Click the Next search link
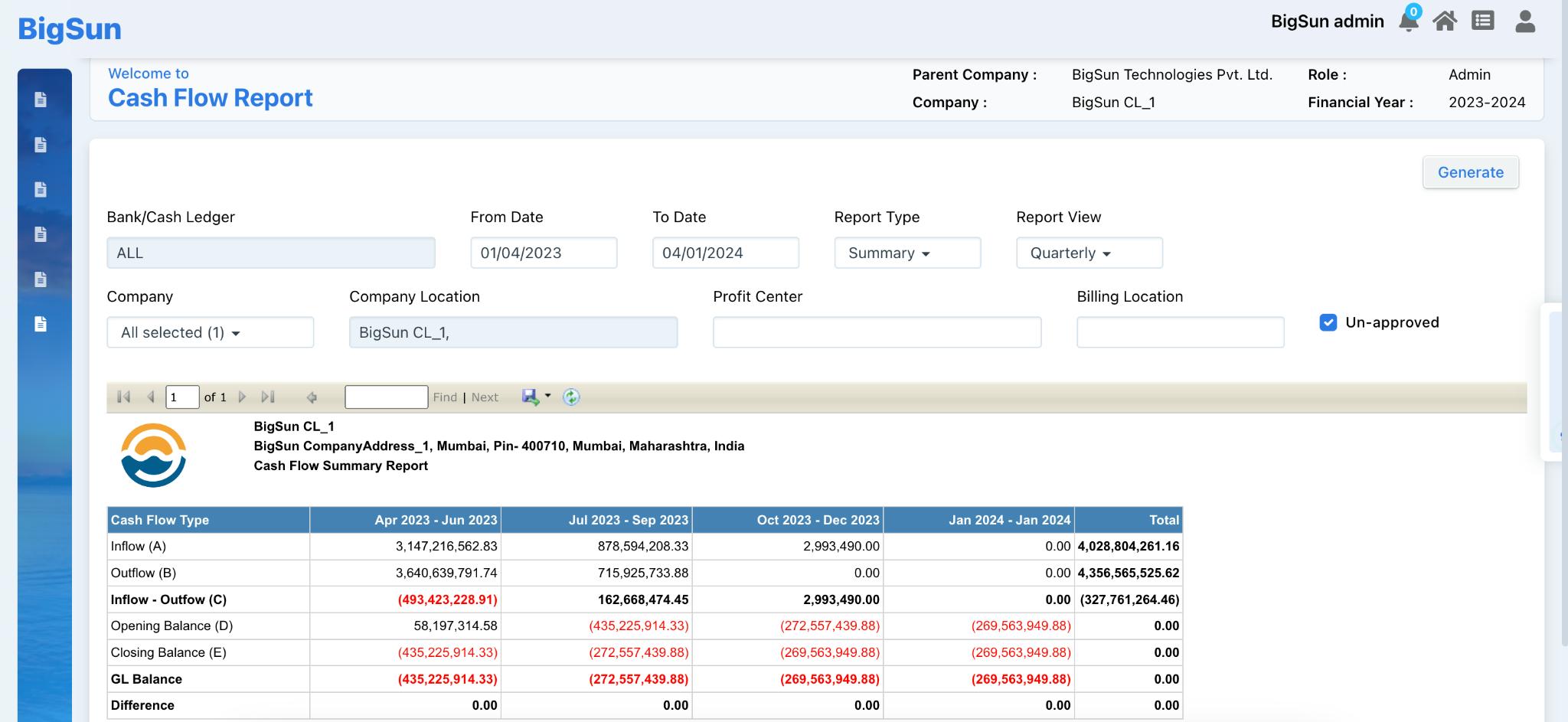This screenshot has height=722, width=1568. [x=485, y=397]
